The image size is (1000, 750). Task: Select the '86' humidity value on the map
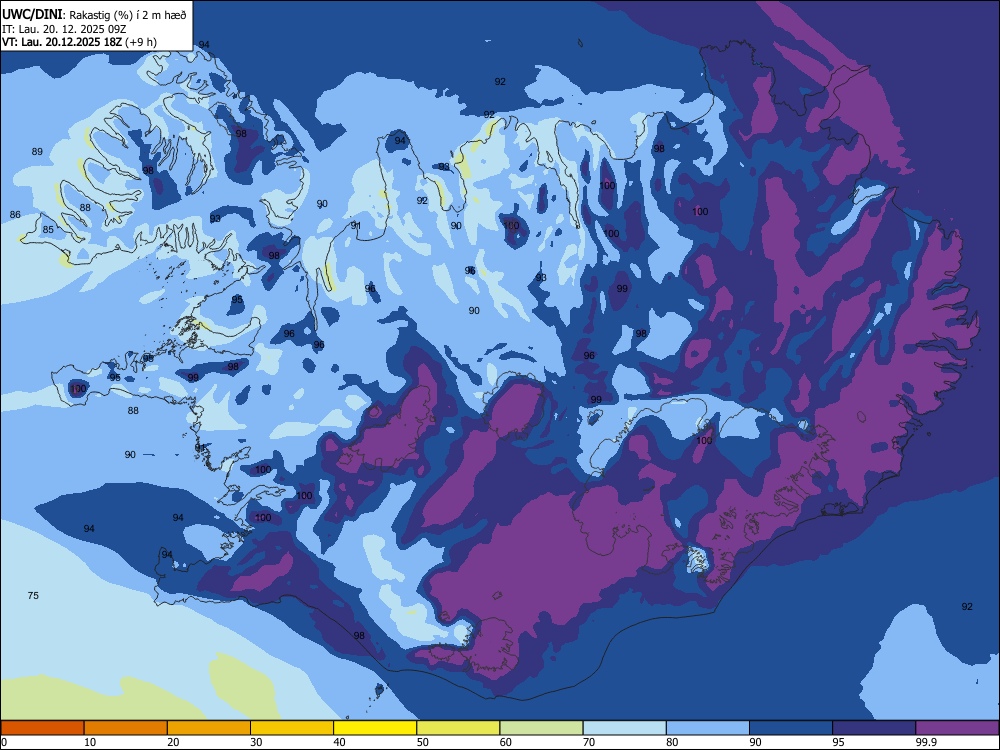[15, 215]
